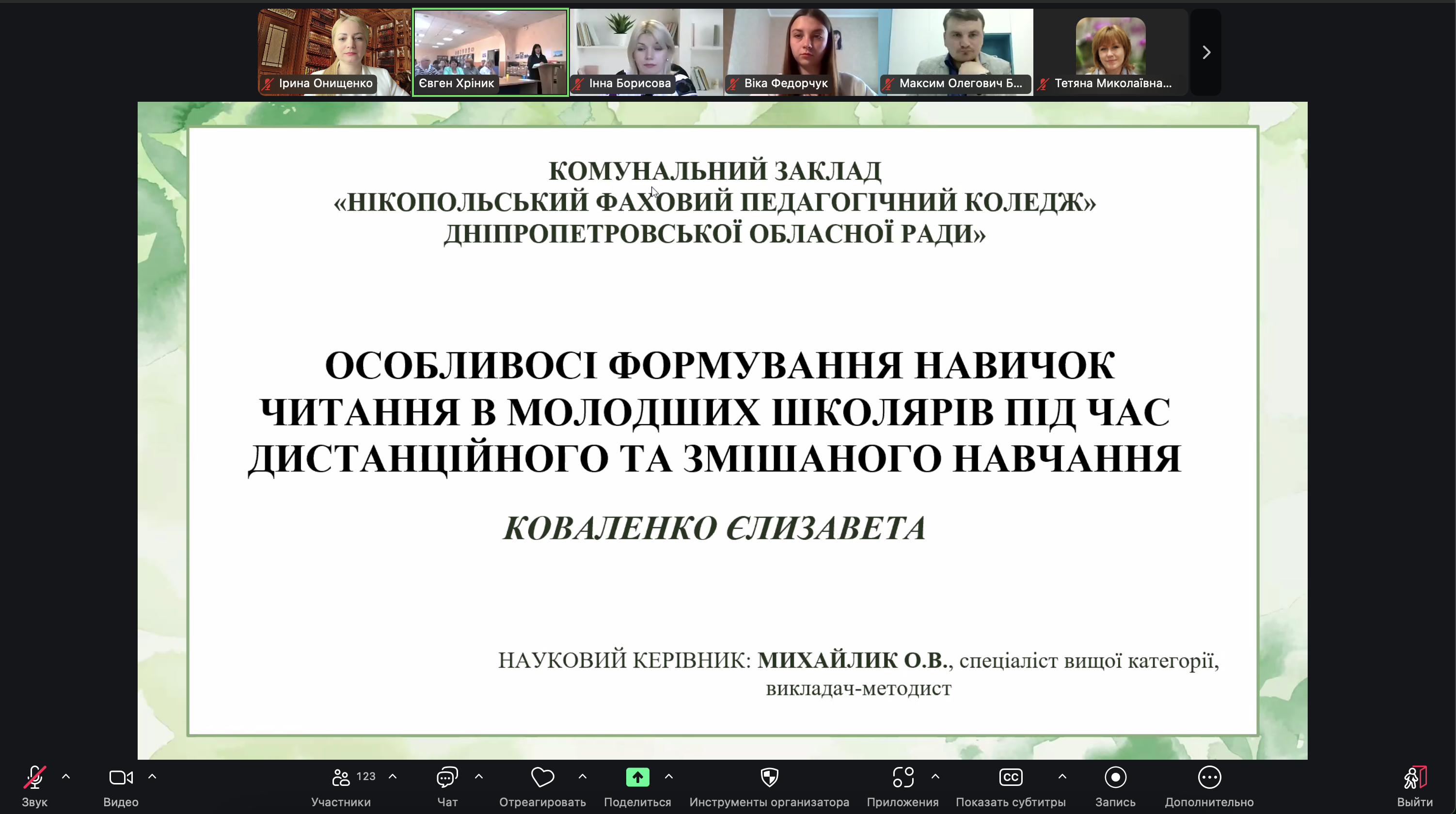1456x814 pixels.
Task: Open the Дополнительно more options icon
Action: pos(1209,778)
